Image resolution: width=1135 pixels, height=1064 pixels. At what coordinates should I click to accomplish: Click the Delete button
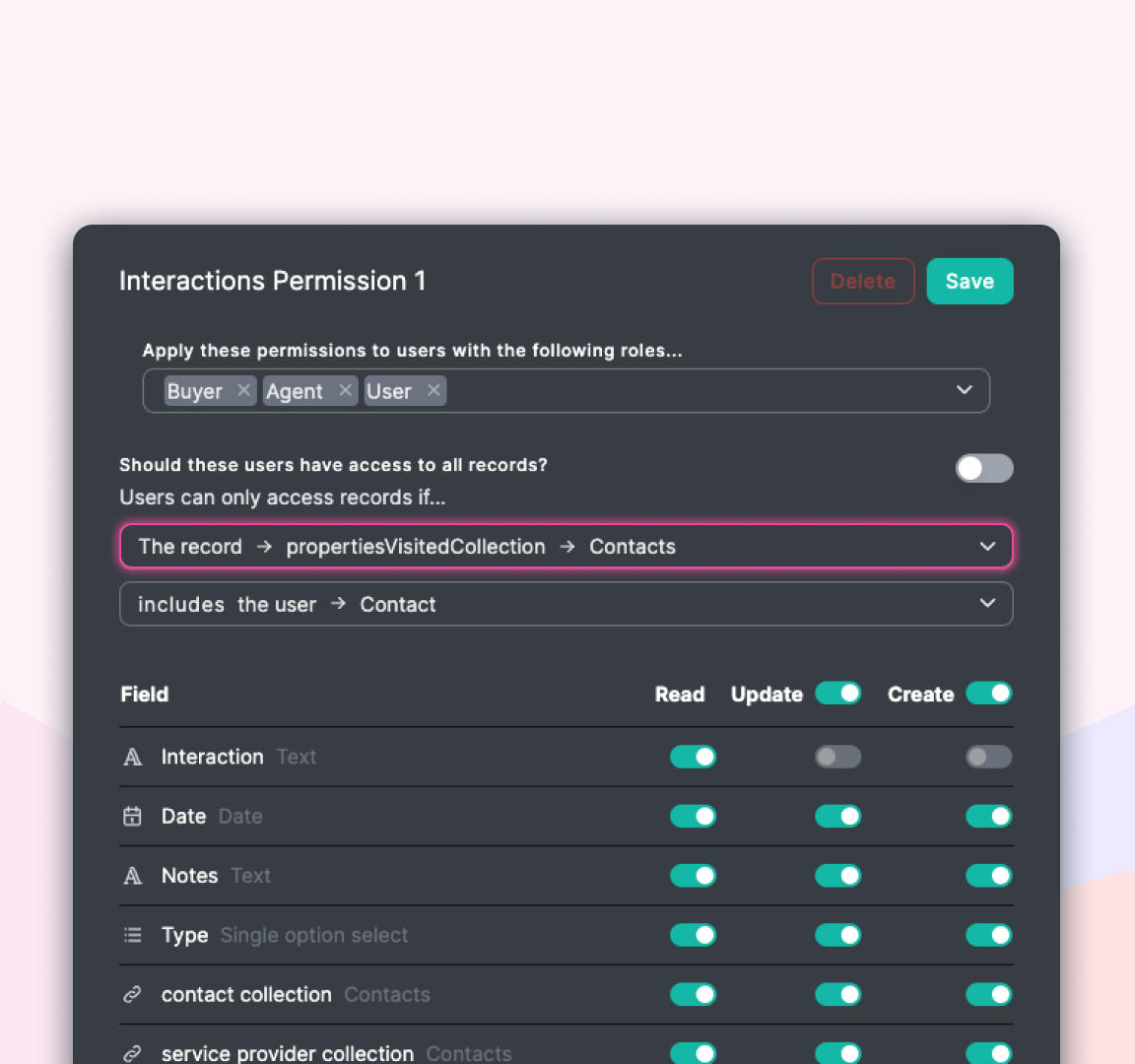[863, 281]
